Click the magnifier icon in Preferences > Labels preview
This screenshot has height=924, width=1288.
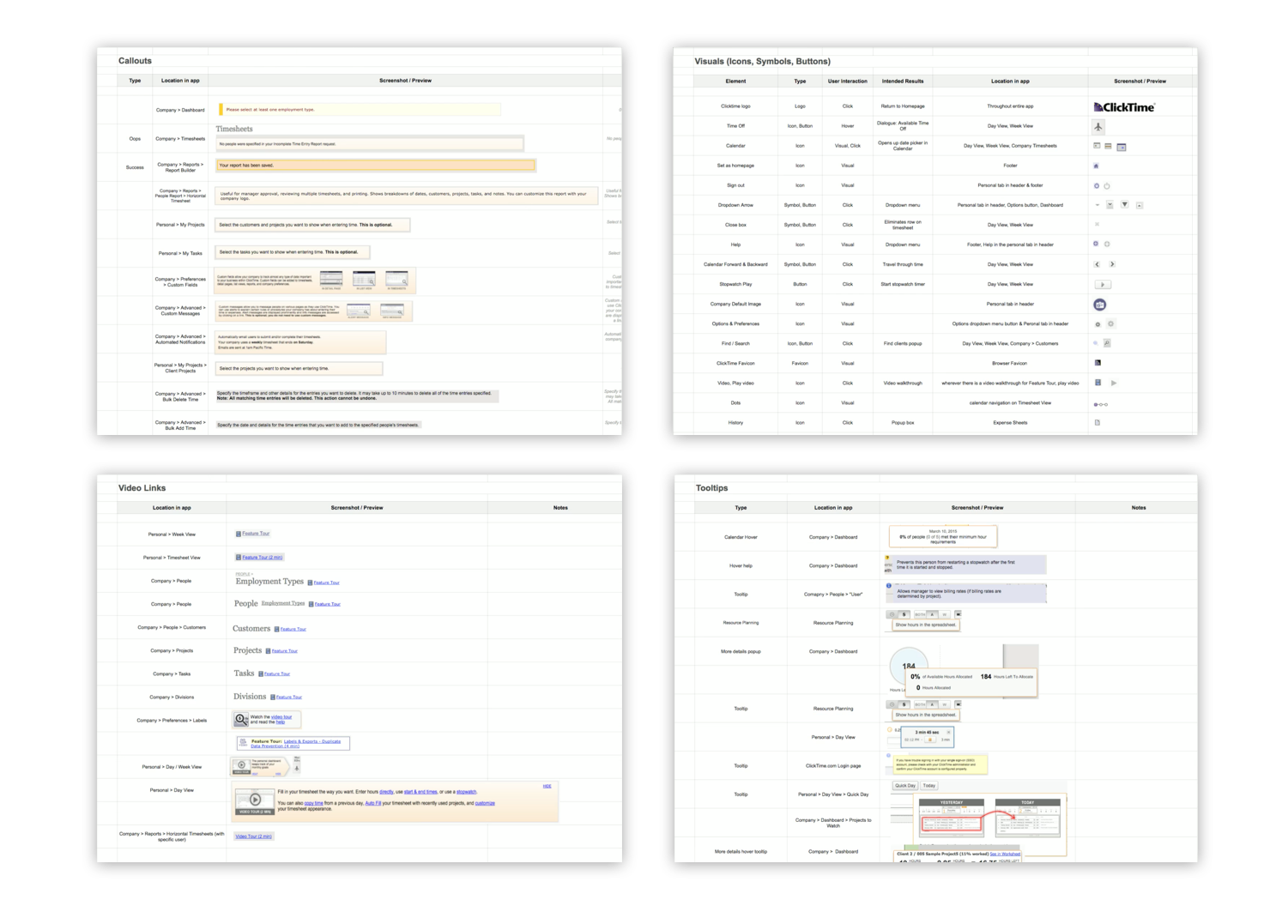[241, 720]
